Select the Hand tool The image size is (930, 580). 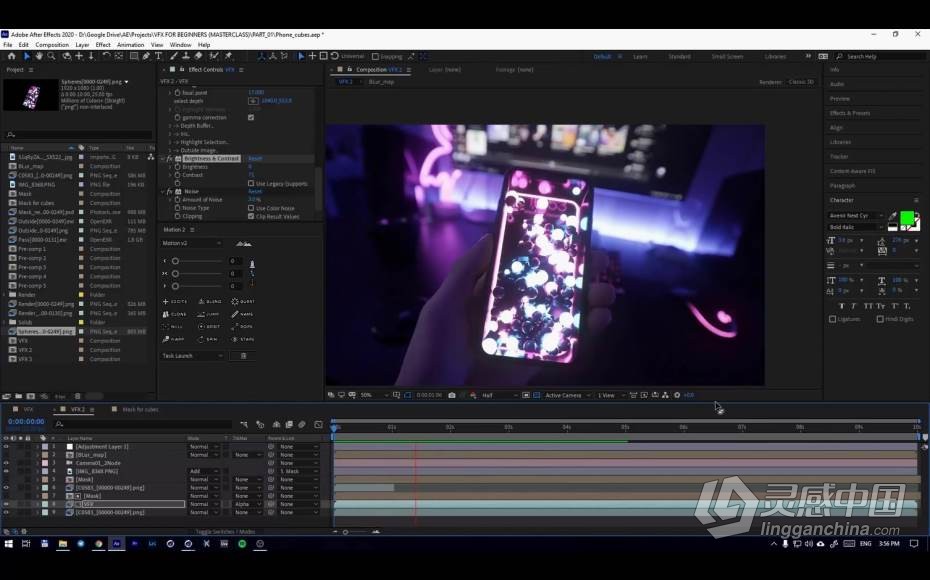(39, 56)
